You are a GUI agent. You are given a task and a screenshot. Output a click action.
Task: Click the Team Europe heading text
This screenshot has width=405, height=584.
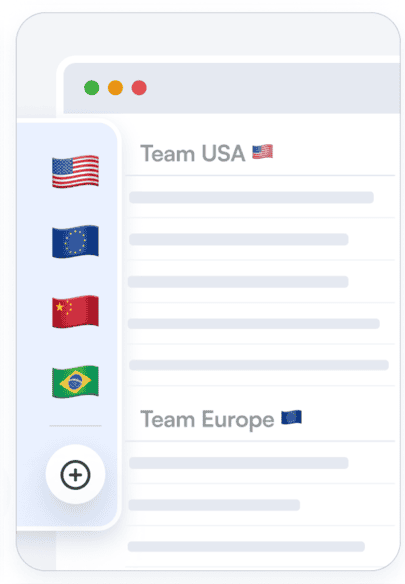tap(207, 420)
